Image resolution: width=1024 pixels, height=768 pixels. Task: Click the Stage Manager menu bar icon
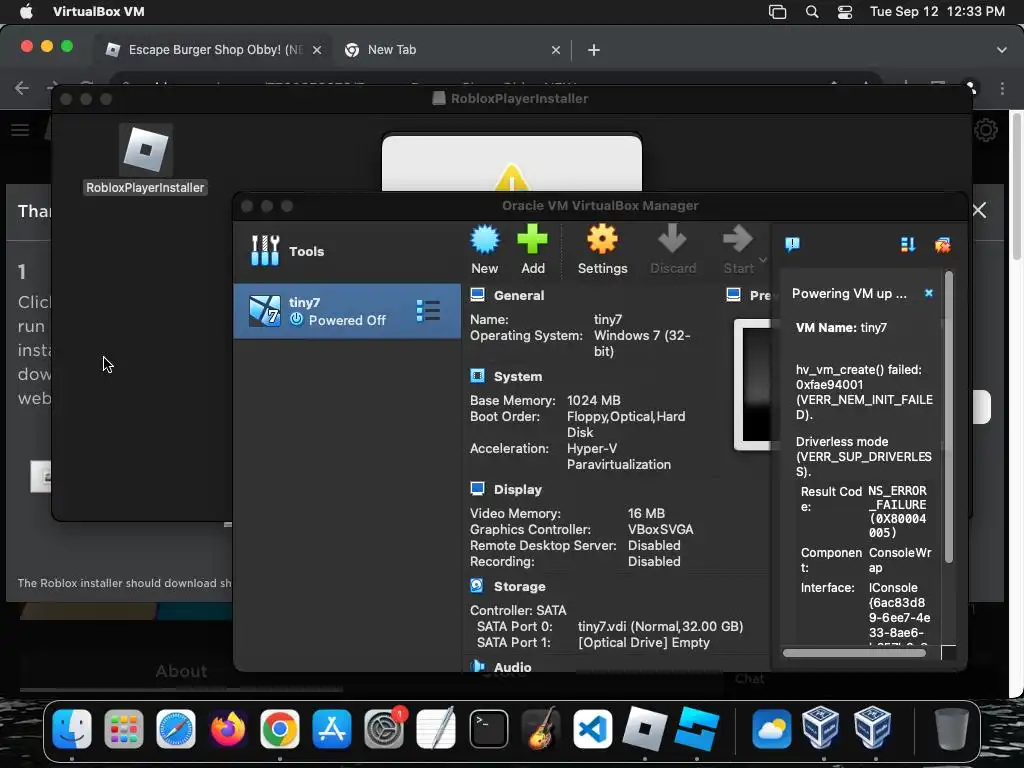pyautogui.click(x=777, y=12)
